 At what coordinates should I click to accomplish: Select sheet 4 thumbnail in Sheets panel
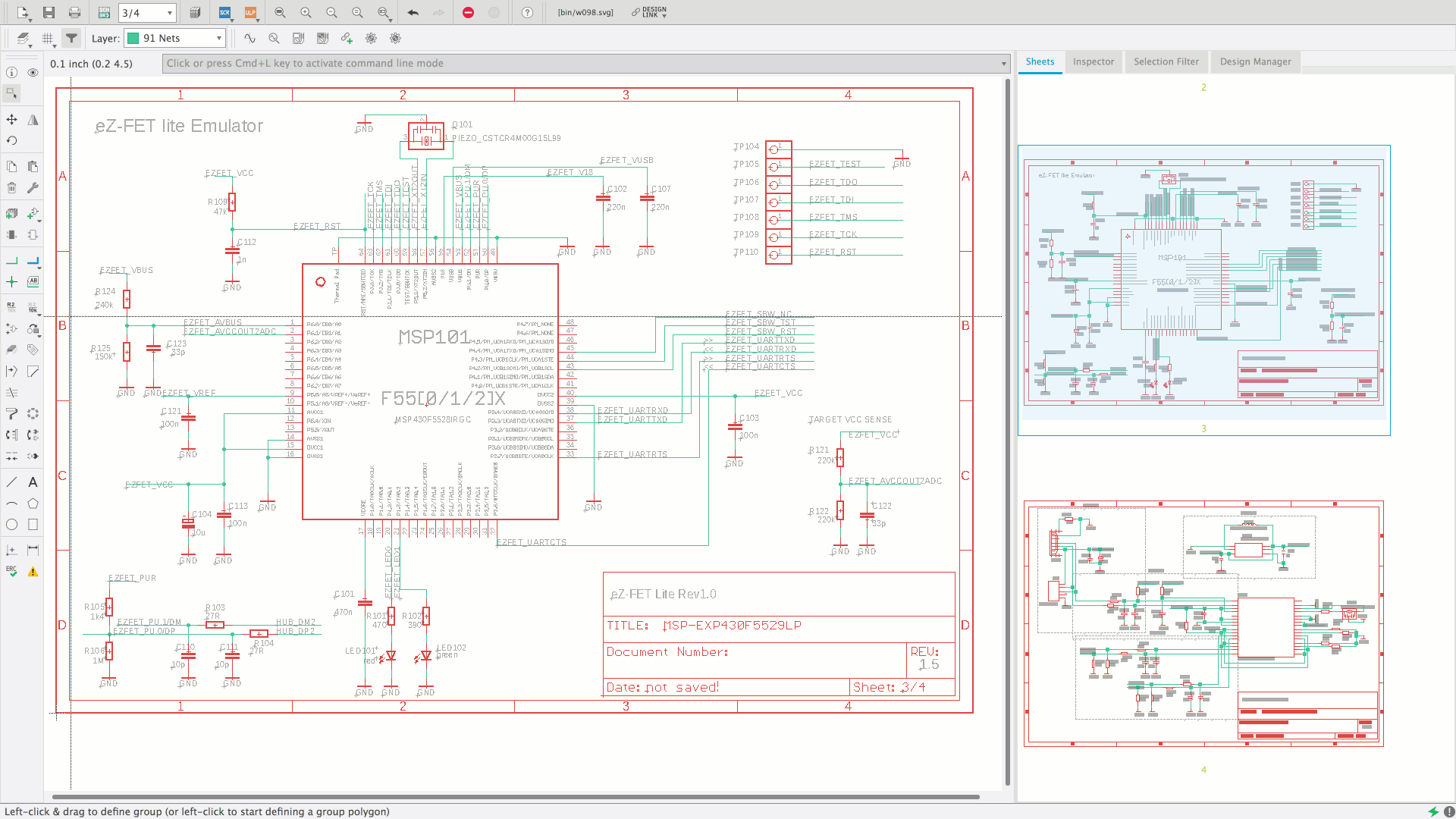tap(1203, 623)
